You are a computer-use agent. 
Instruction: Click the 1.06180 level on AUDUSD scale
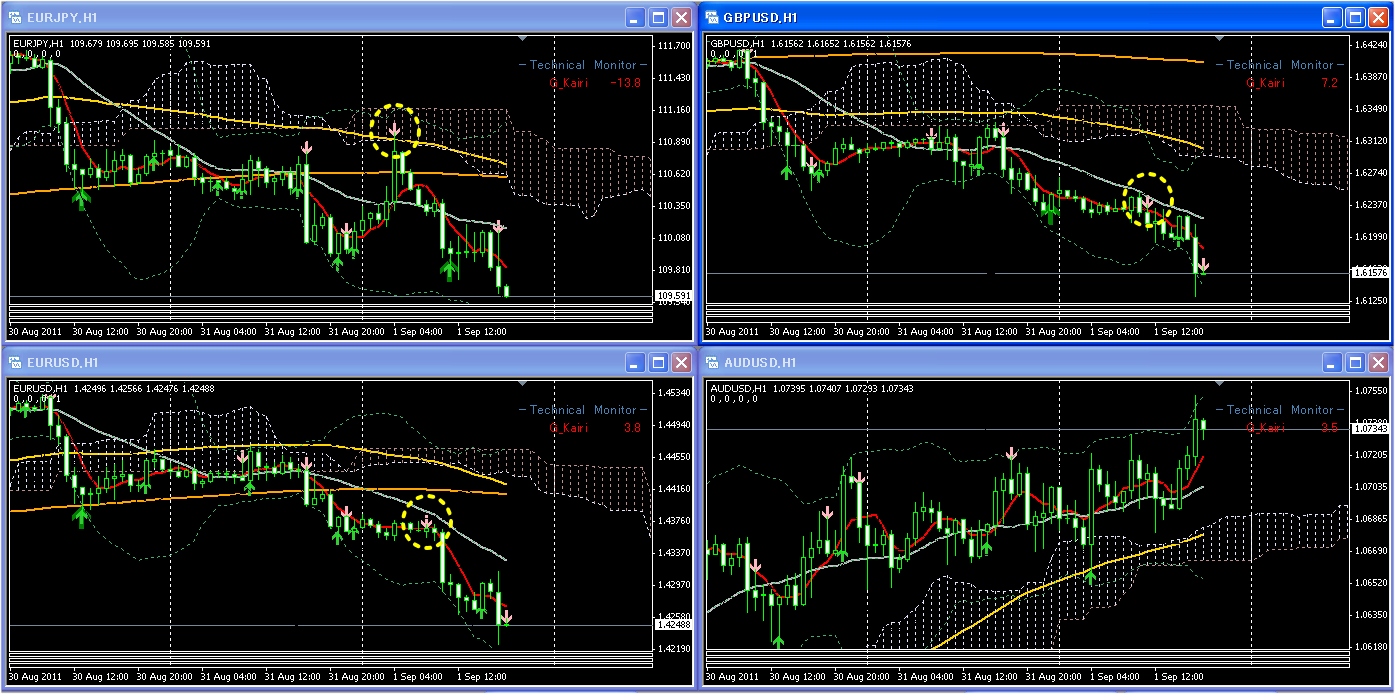(1371, 646)
